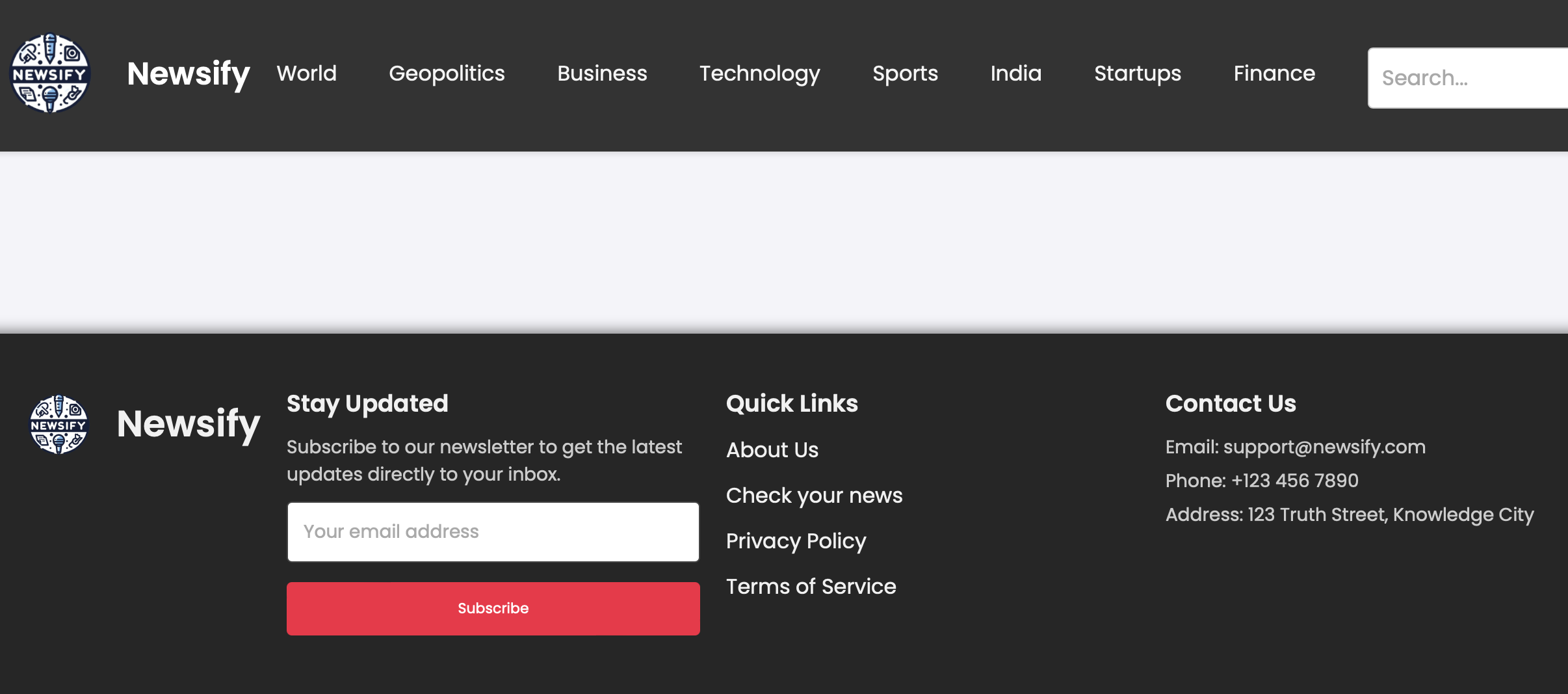Image resolution: width=1568 pixels, height=694 pixels.
Task: Focus the Search input field
Action: point(1468,78)
